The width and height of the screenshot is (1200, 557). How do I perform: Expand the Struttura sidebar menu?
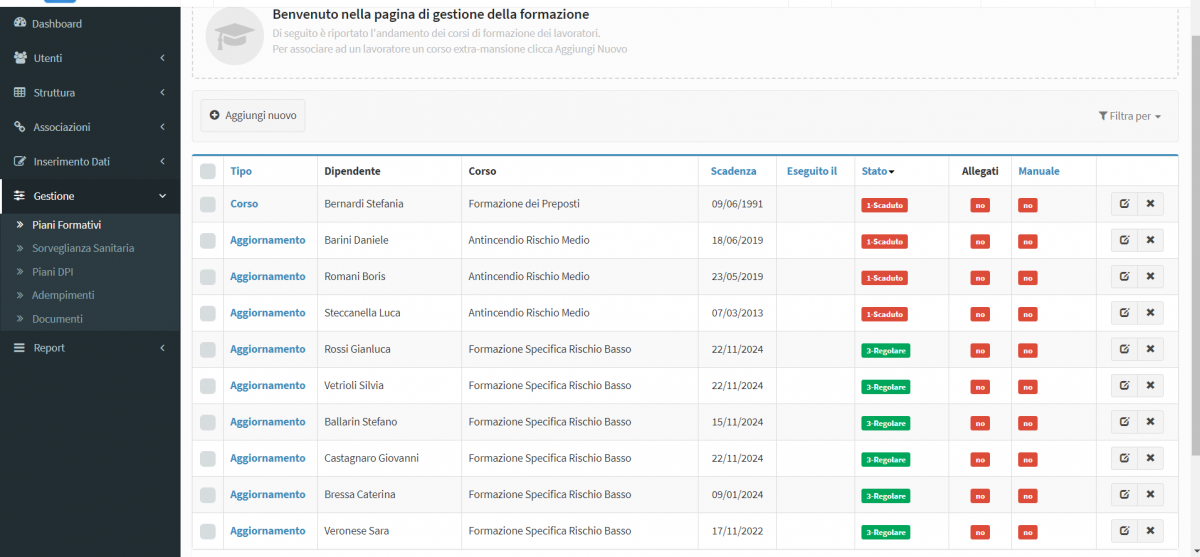pyautogui.click(x=90, y=92)
